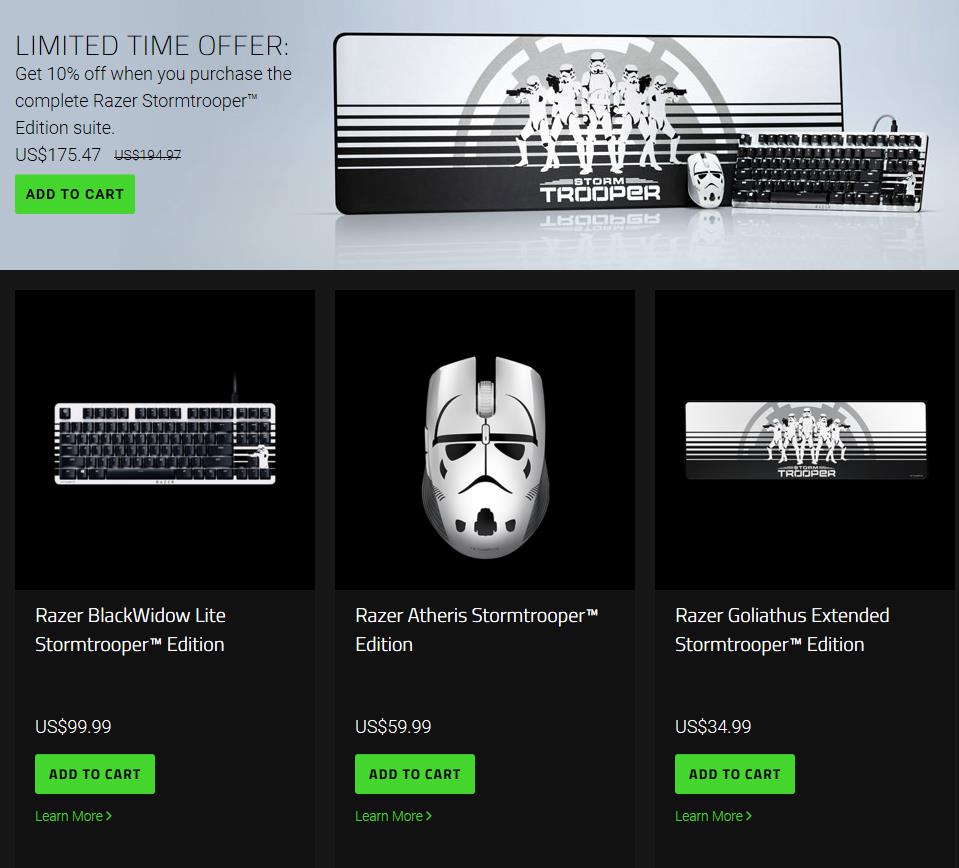959x868 pixels.
Task: Add Razer Atheris mouse to cart
Action: (415, 774)
